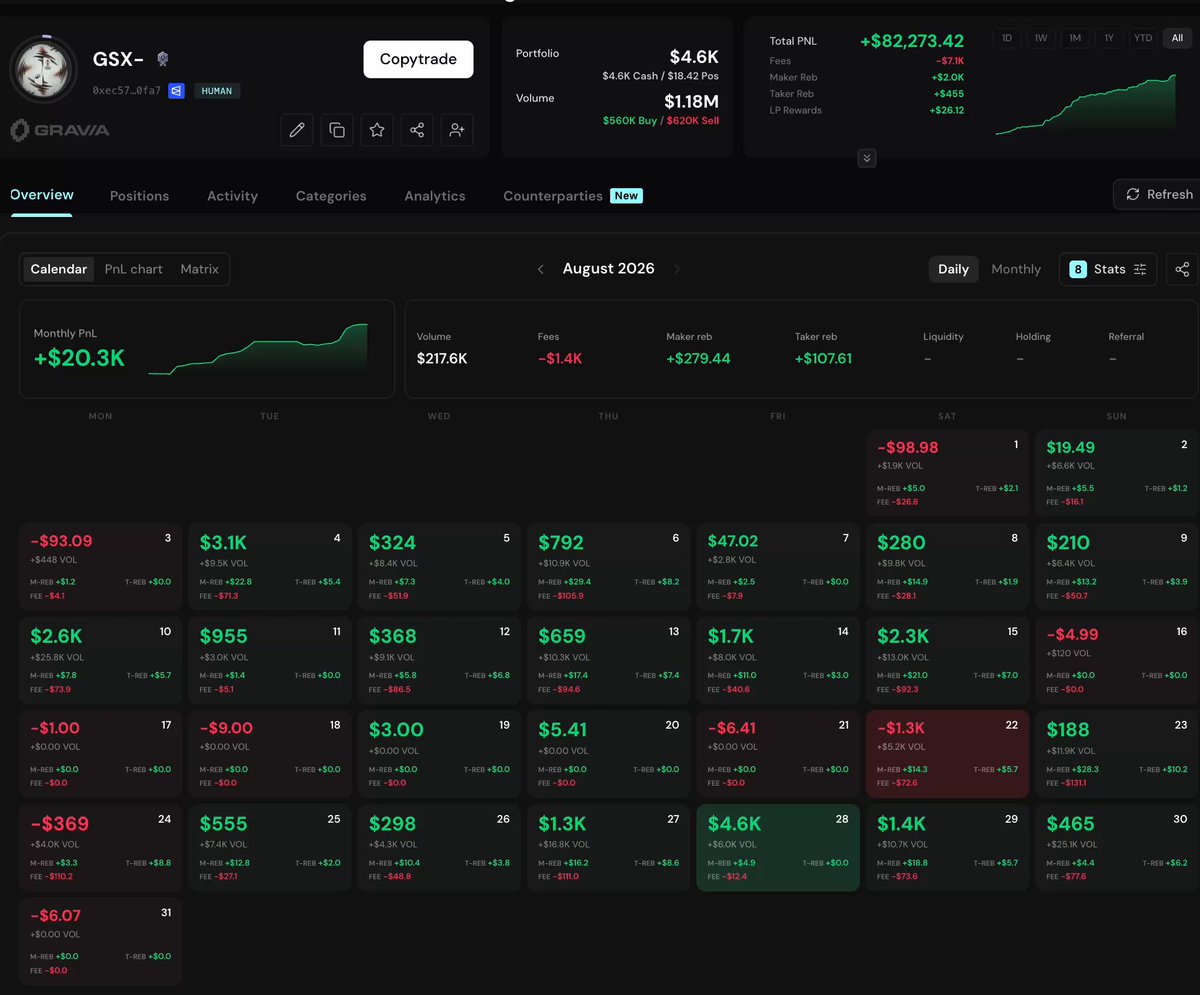Select the August 4 day cell
The height and width of the screenshot is (995, 1200).
(x=270, y=566)
